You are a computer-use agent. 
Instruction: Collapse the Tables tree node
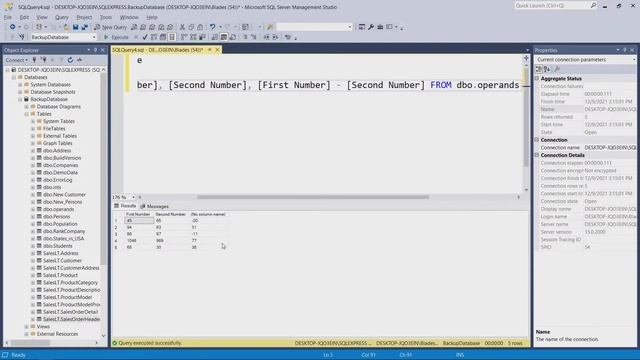pos(27,114)
